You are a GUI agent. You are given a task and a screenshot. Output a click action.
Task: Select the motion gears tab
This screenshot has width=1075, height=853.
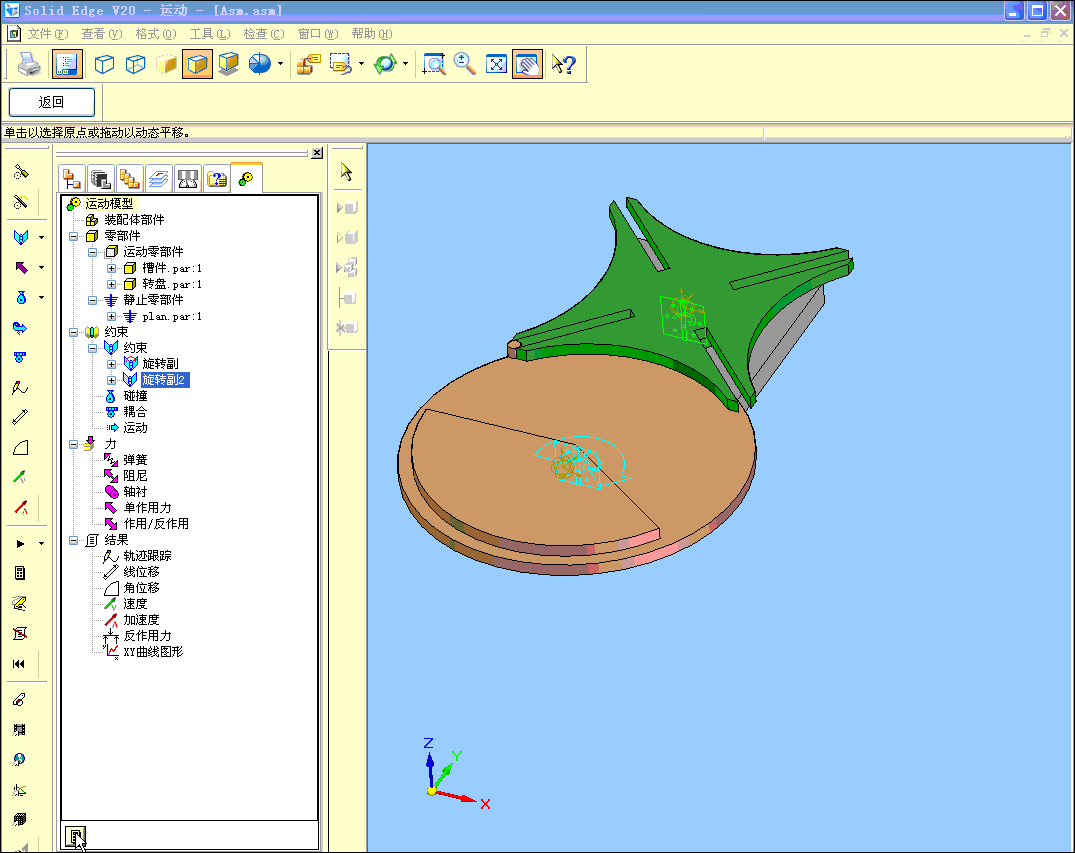pos(246,178)
